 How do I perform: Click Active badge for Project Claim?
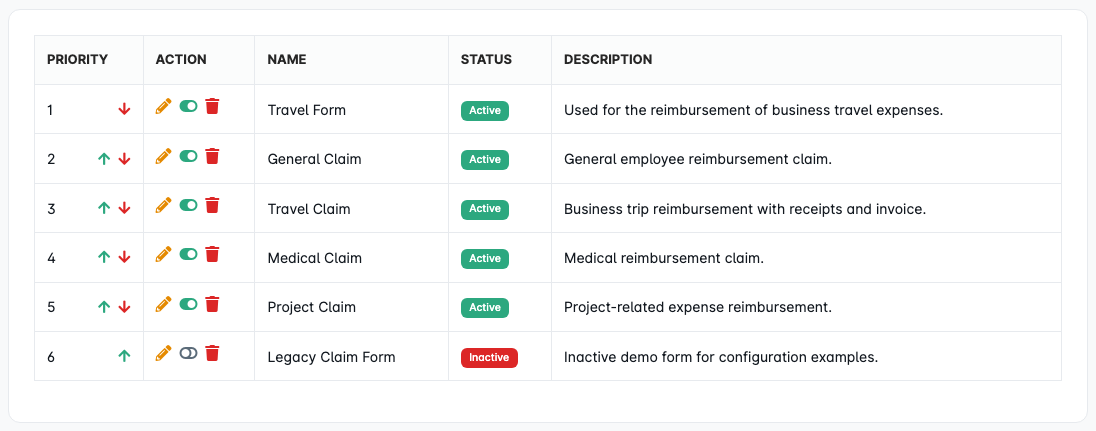click(485, 307)
